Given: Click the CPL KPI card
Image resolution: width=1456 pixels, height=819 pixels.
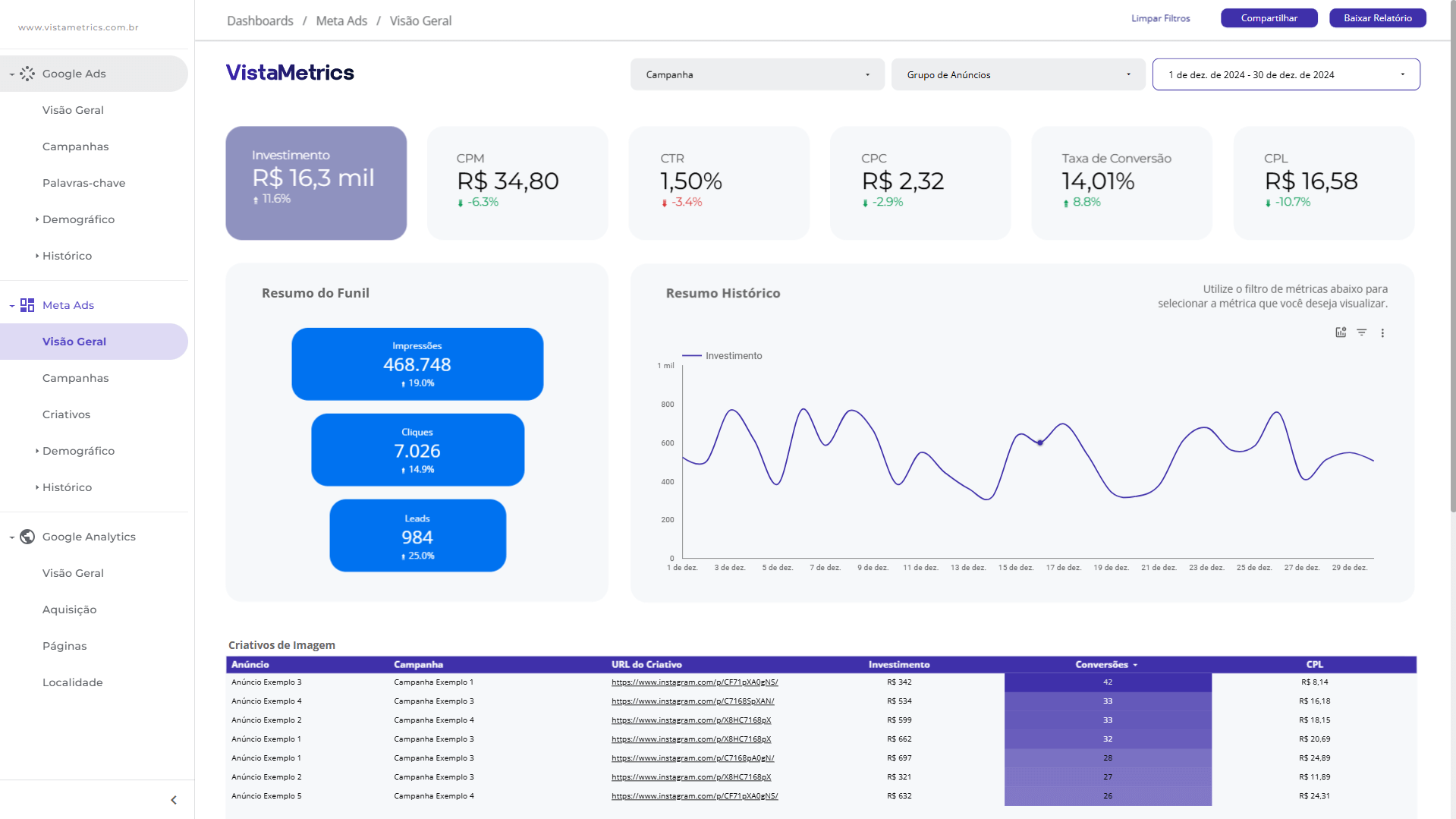Looking at the screenshot, I should click(1324, 183).
